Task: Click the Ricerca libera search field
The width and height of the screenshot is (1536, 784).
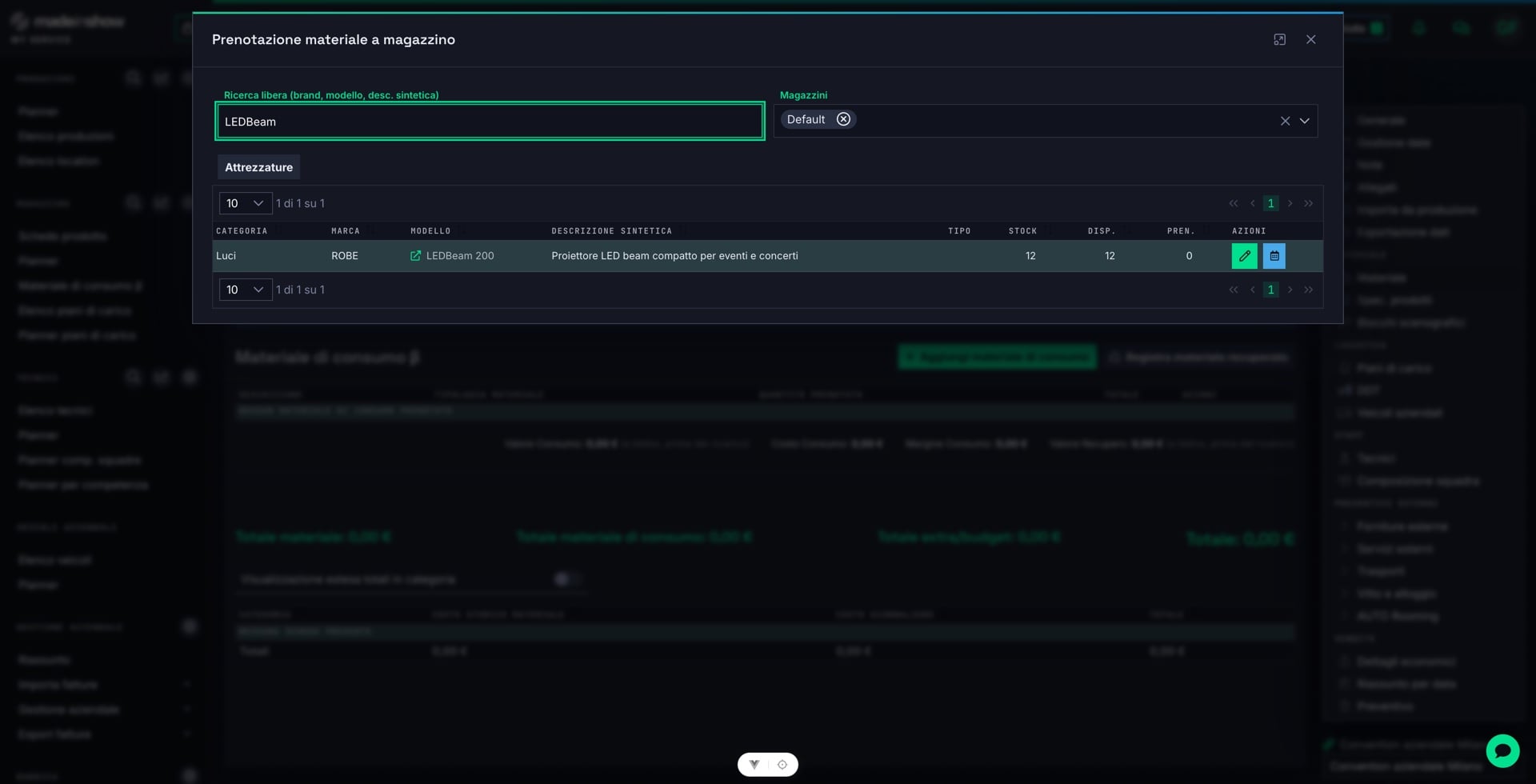Action: [490, 122]
